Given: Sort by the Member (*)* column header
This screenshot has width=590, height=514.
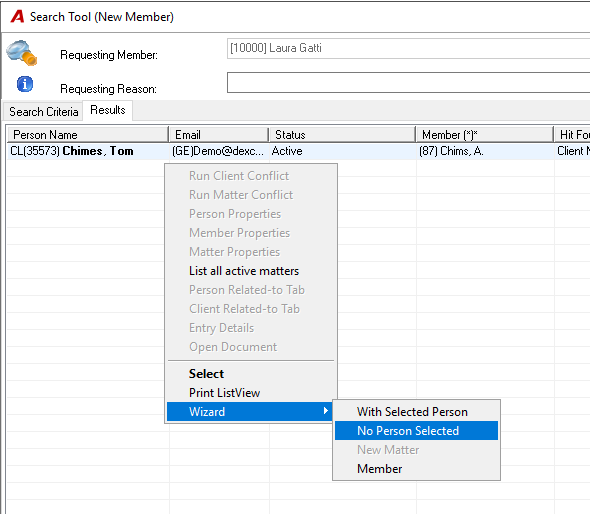Looking at the screenshot, I should coord(485,135).
